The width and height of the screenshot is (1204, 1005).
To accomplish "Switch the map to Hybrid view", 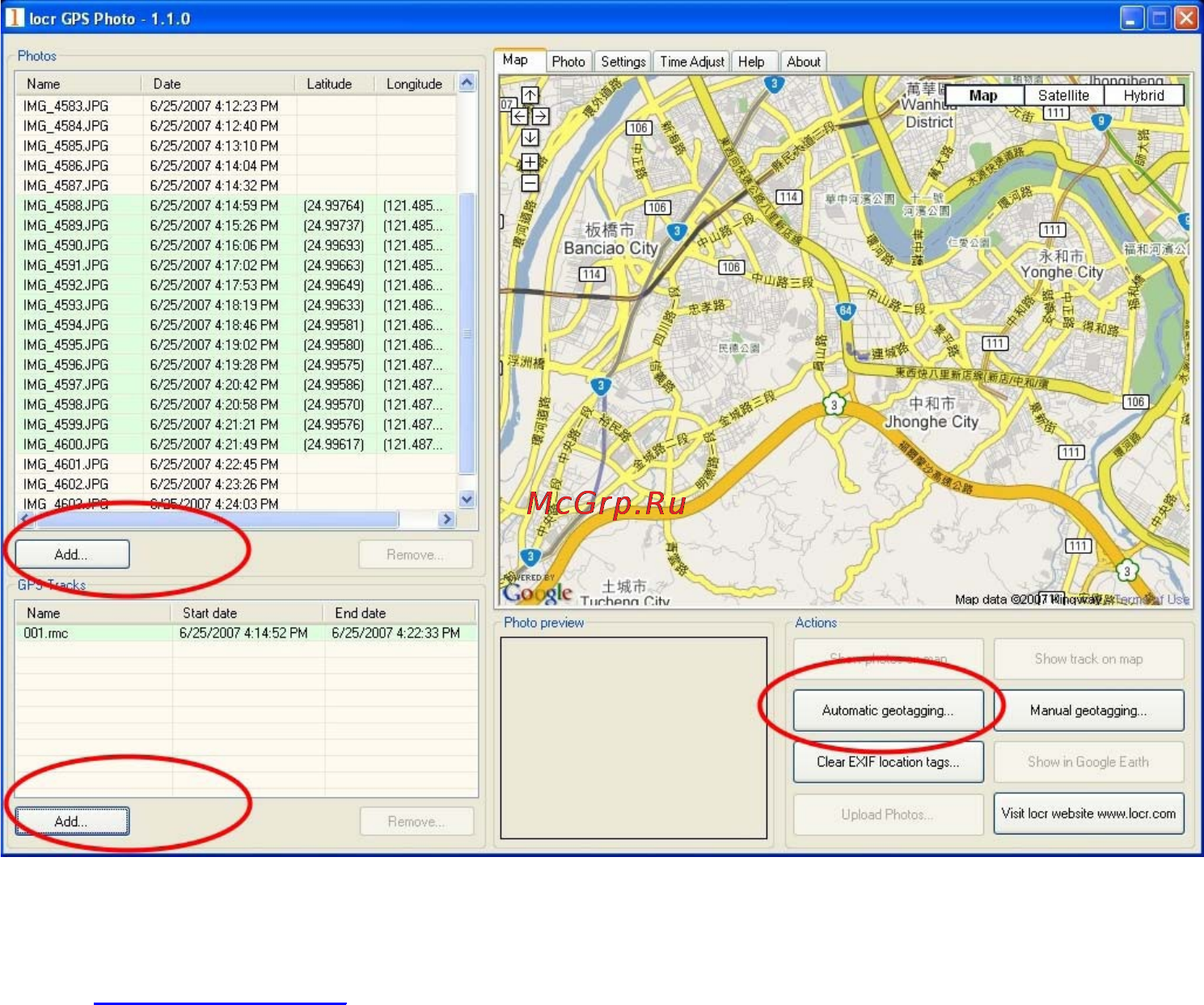I will click(1143, 95).
